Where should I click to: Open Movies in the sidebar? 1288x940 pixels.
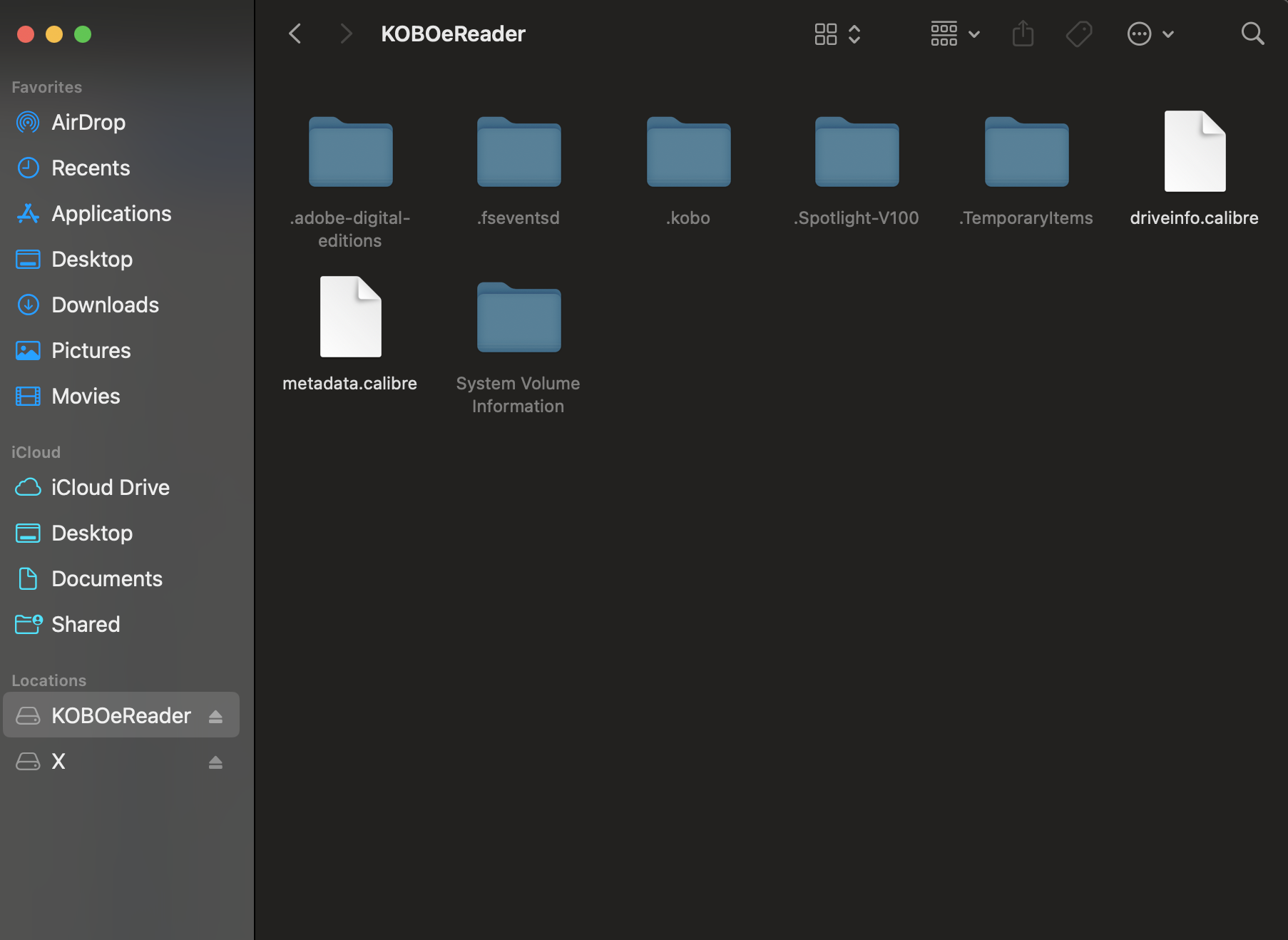click(x=121, y=397)
